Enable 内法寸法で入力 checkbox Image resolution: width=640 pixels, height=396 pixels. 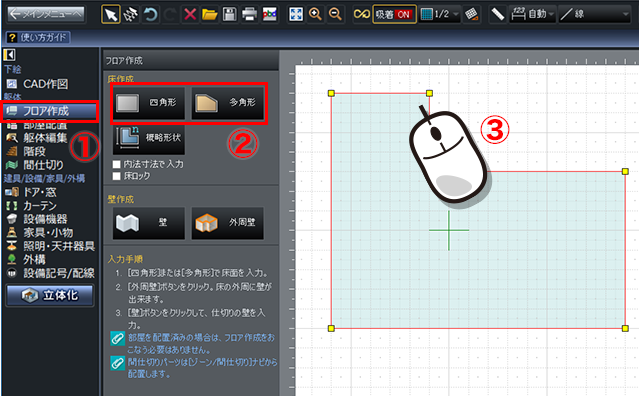point(117,164)
